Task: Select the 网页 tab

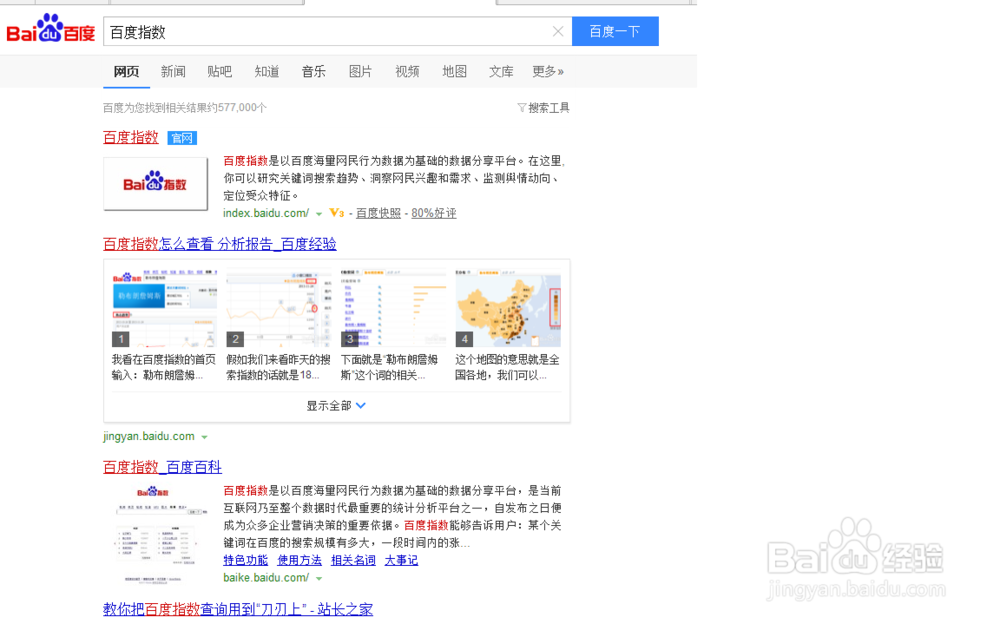Action: point(126,71)
